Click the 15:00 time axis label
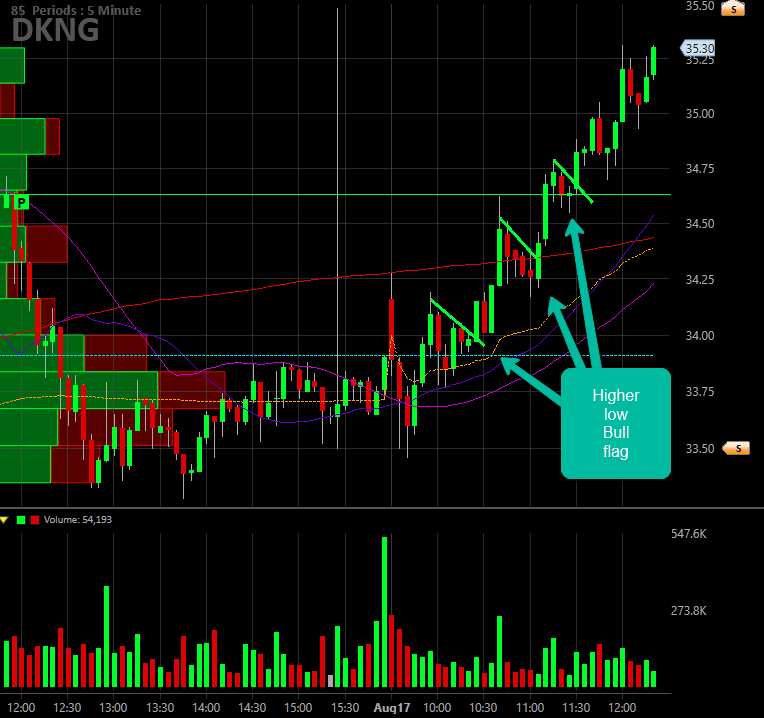 298,708
